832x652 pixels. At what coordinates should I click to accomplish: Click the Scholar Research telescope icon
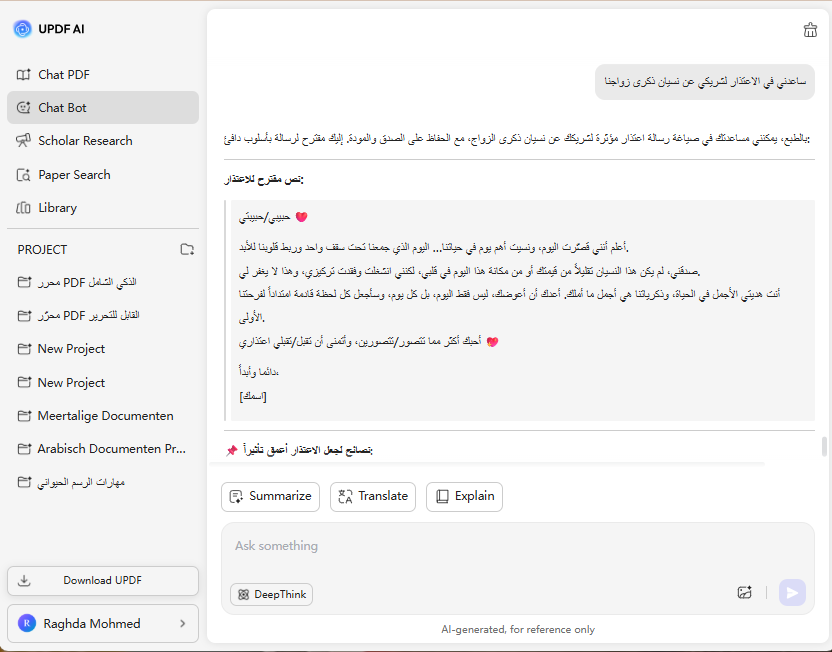23,141
